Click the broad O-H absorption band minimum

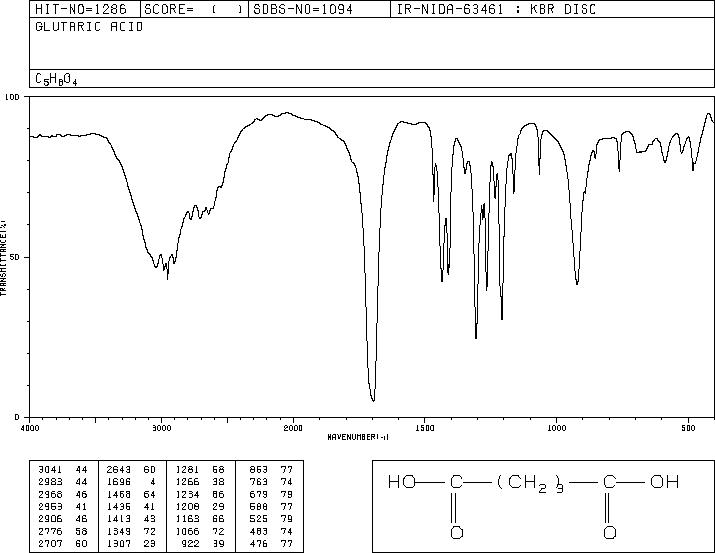click(167, 276)
